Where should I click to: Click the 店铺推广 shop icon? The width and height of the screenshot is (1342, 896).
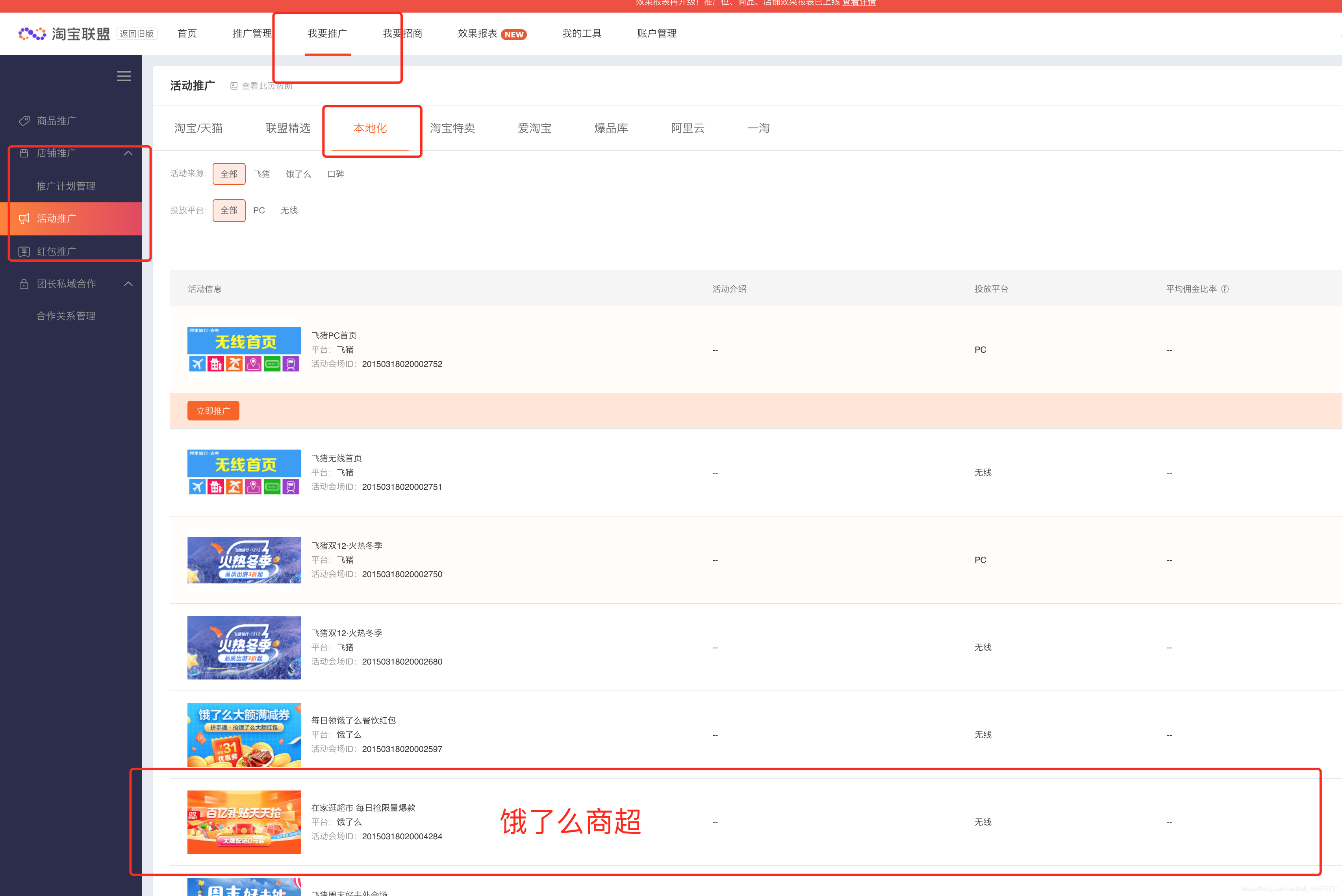24,153
